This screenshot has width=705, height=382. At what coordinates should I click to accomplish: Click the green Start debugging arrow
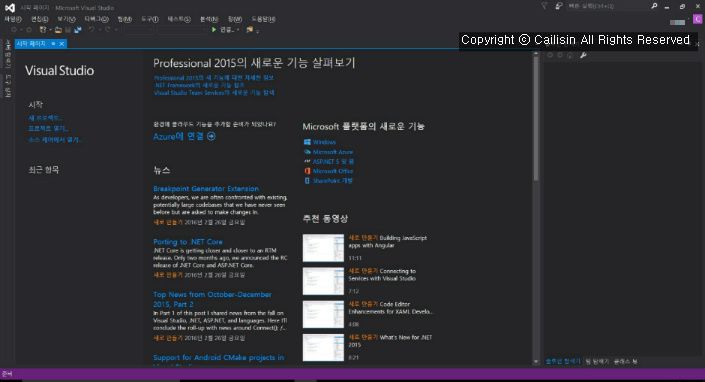tap(214, 30)
